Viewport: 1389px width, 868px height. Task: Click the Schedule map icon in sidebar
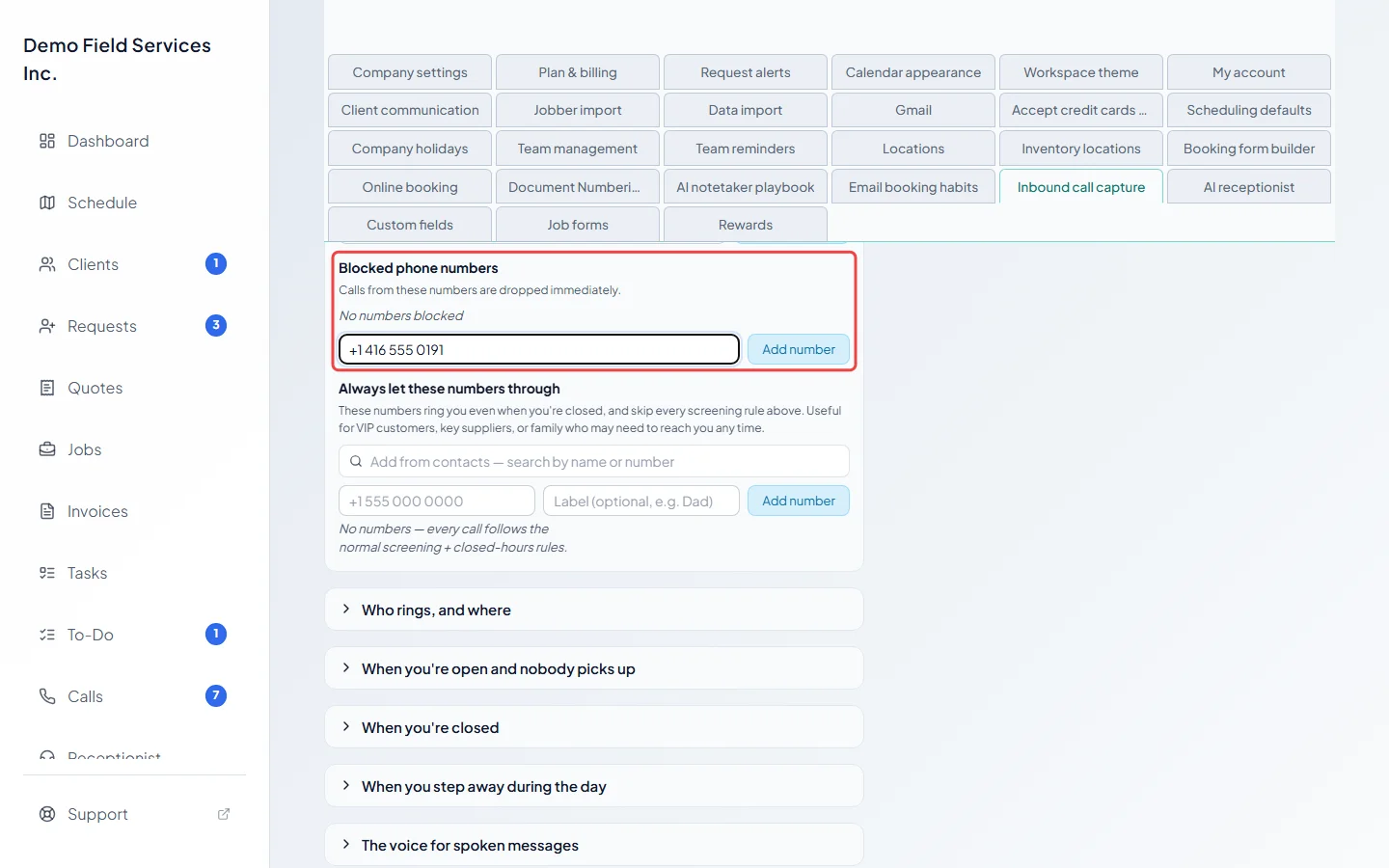click(47, 203)
